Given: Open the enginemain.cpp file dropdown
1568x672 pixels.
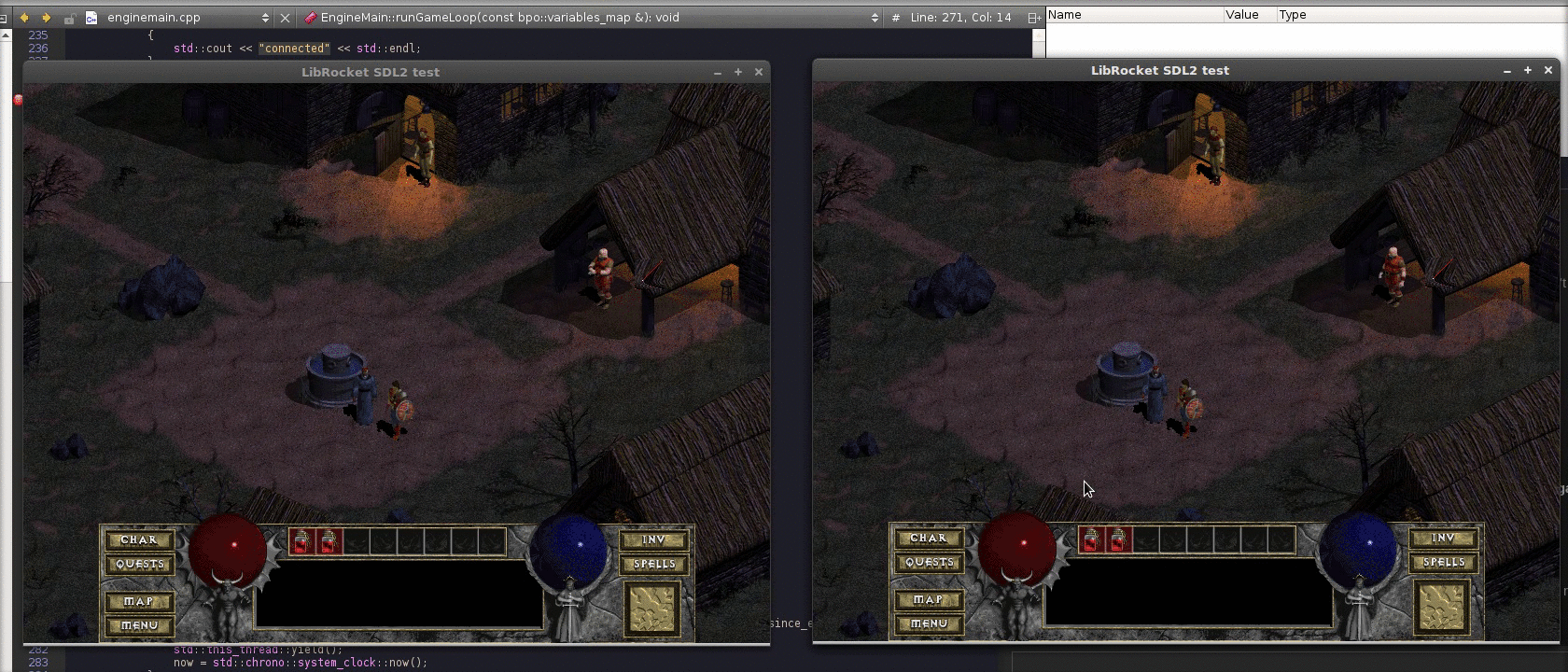Looking at the screenshot, I should pyautogui.click(x=265, y=17).
